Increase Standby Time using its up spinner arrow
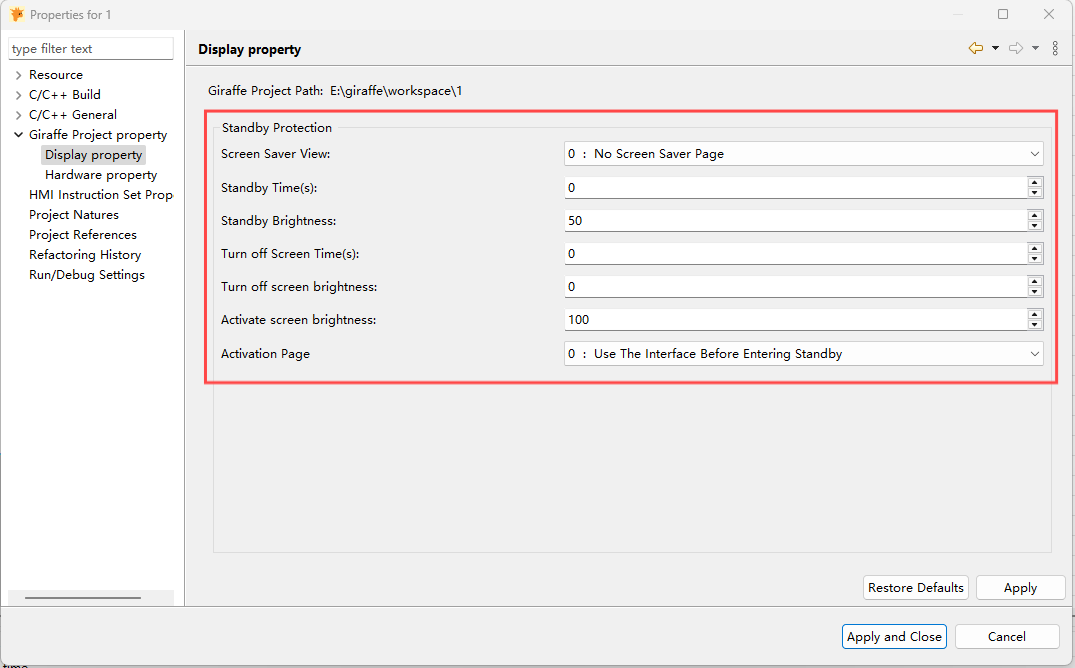Viewport: 1075px width, 668px height. coord(1035,183)
